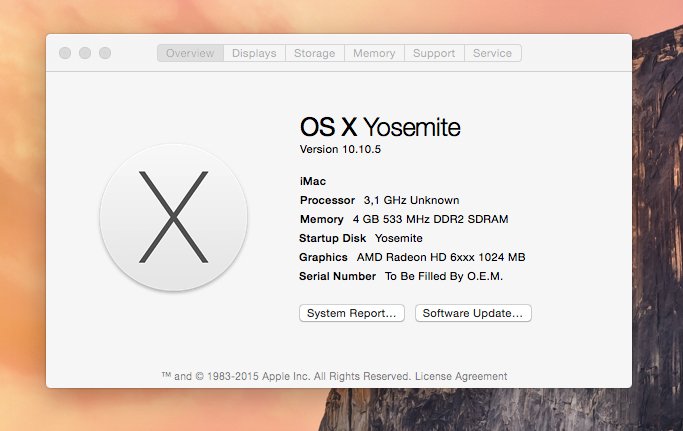Image resolution: width=683 pixels, height=431 pixels.
Task: Zoom the About This Mac window
Action: point(105,53)
